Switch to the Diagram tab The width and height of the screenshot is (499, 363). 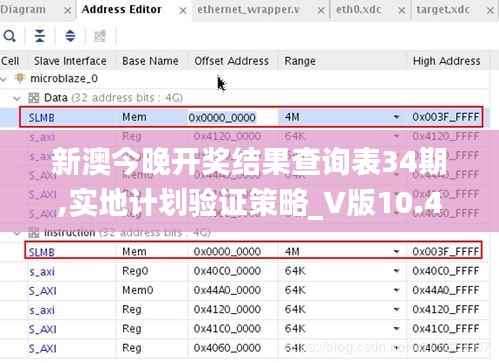[x=23, y=10]
